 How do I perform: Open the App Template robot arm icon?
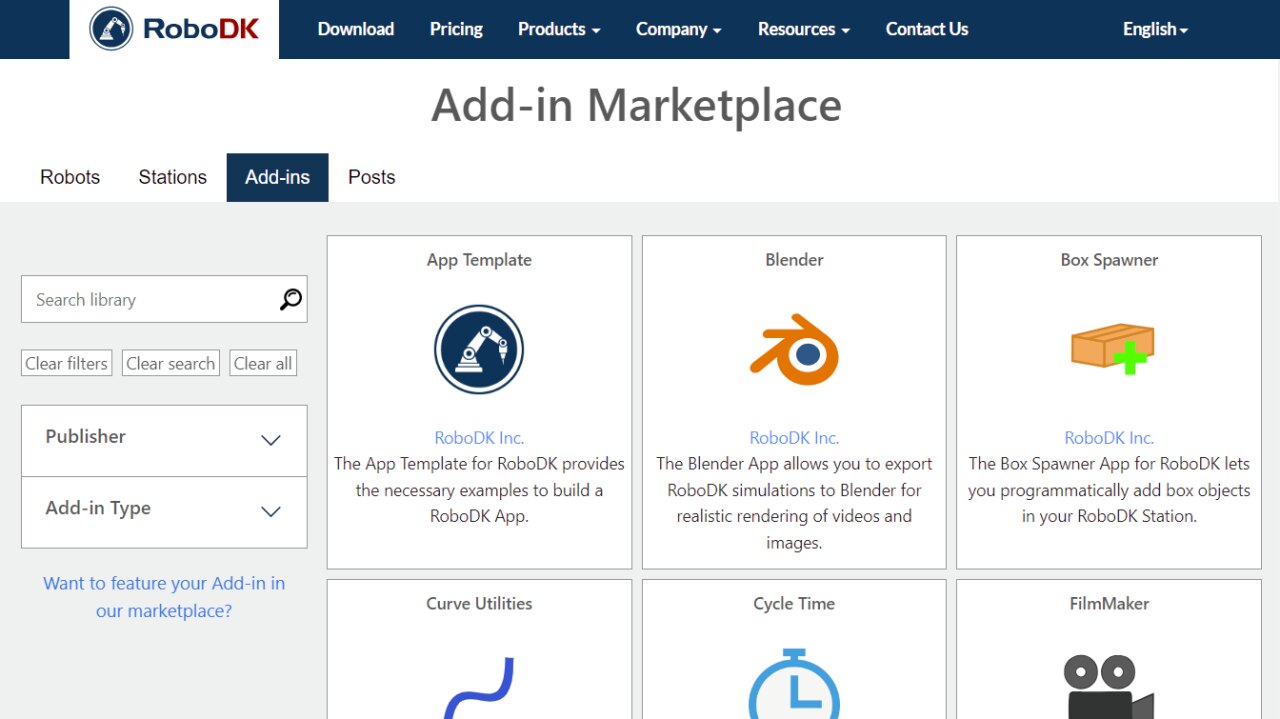[479, 350]
